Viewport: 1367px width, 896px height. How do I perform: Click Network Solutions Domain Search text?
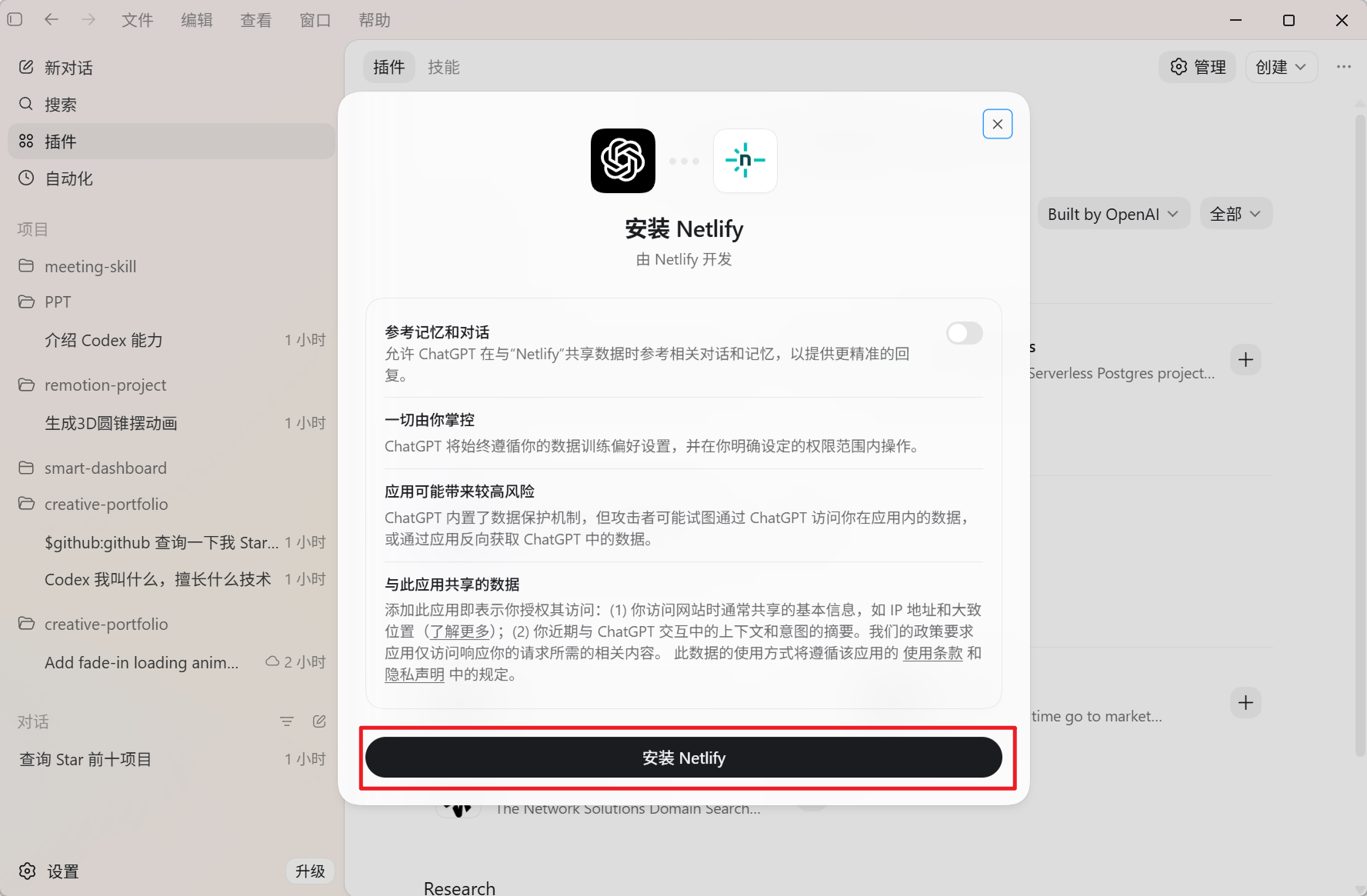(628, 810)
